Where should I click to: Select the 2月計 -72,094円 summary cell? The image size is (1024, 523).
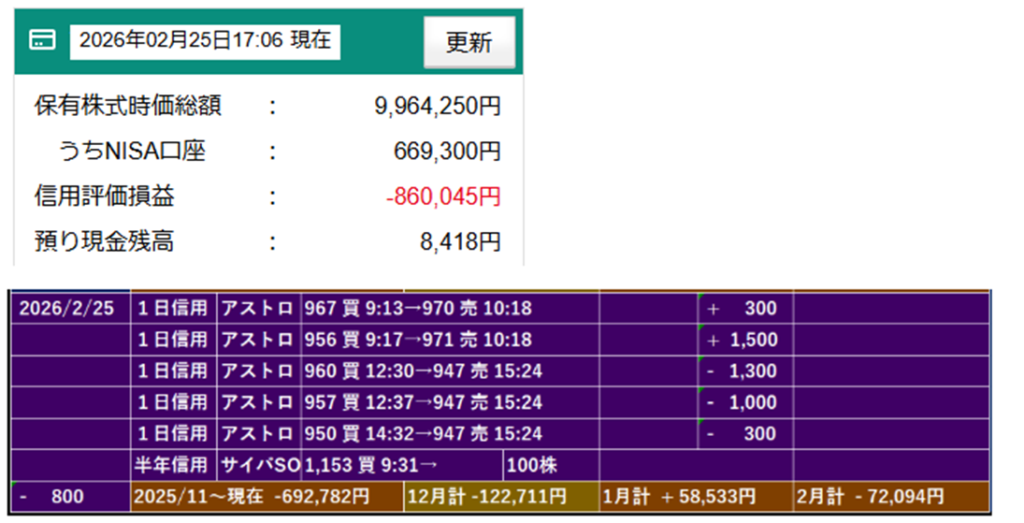tap(890, 496)
